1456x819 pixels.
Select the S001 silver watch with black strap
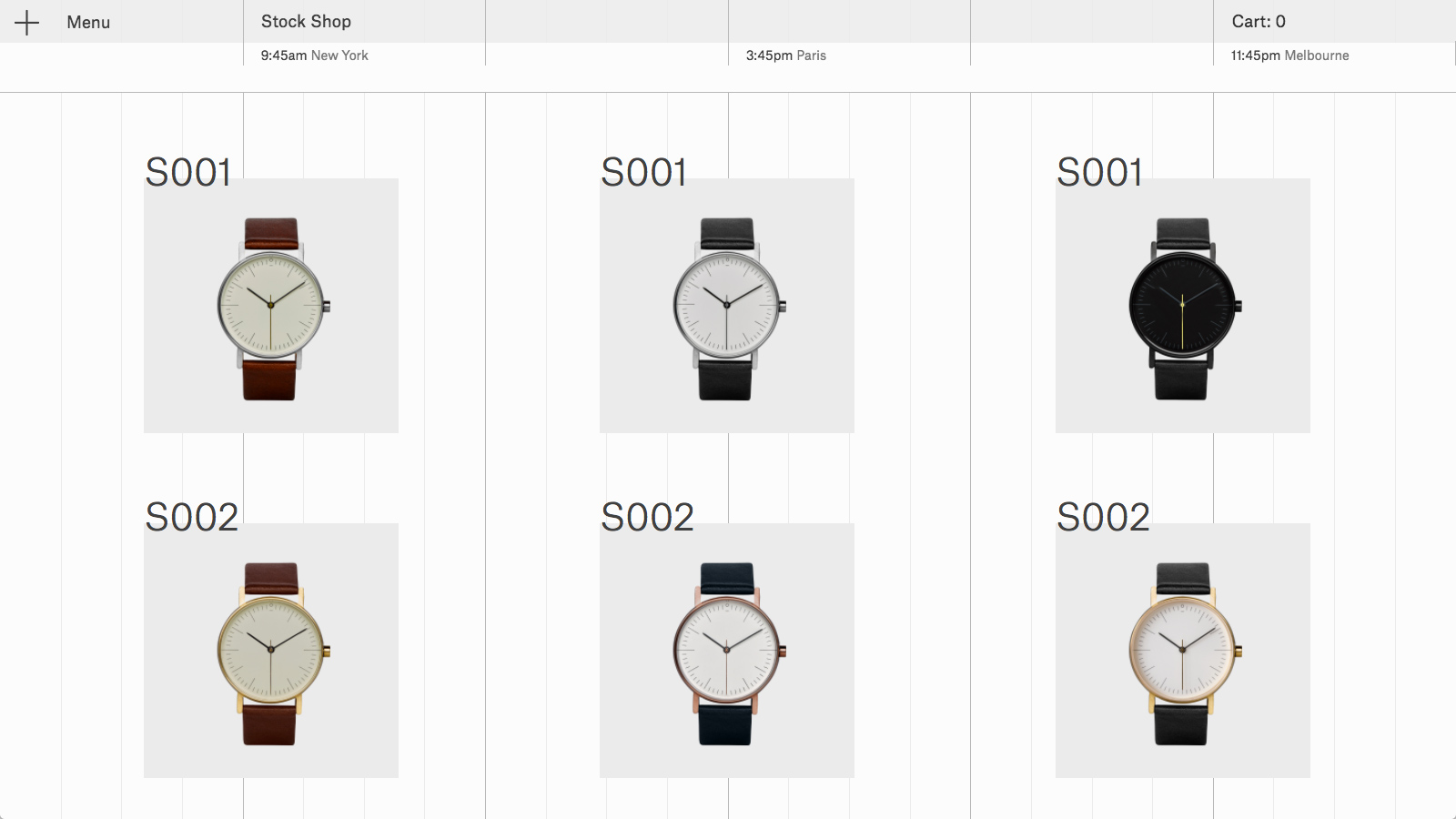(727, 306)
